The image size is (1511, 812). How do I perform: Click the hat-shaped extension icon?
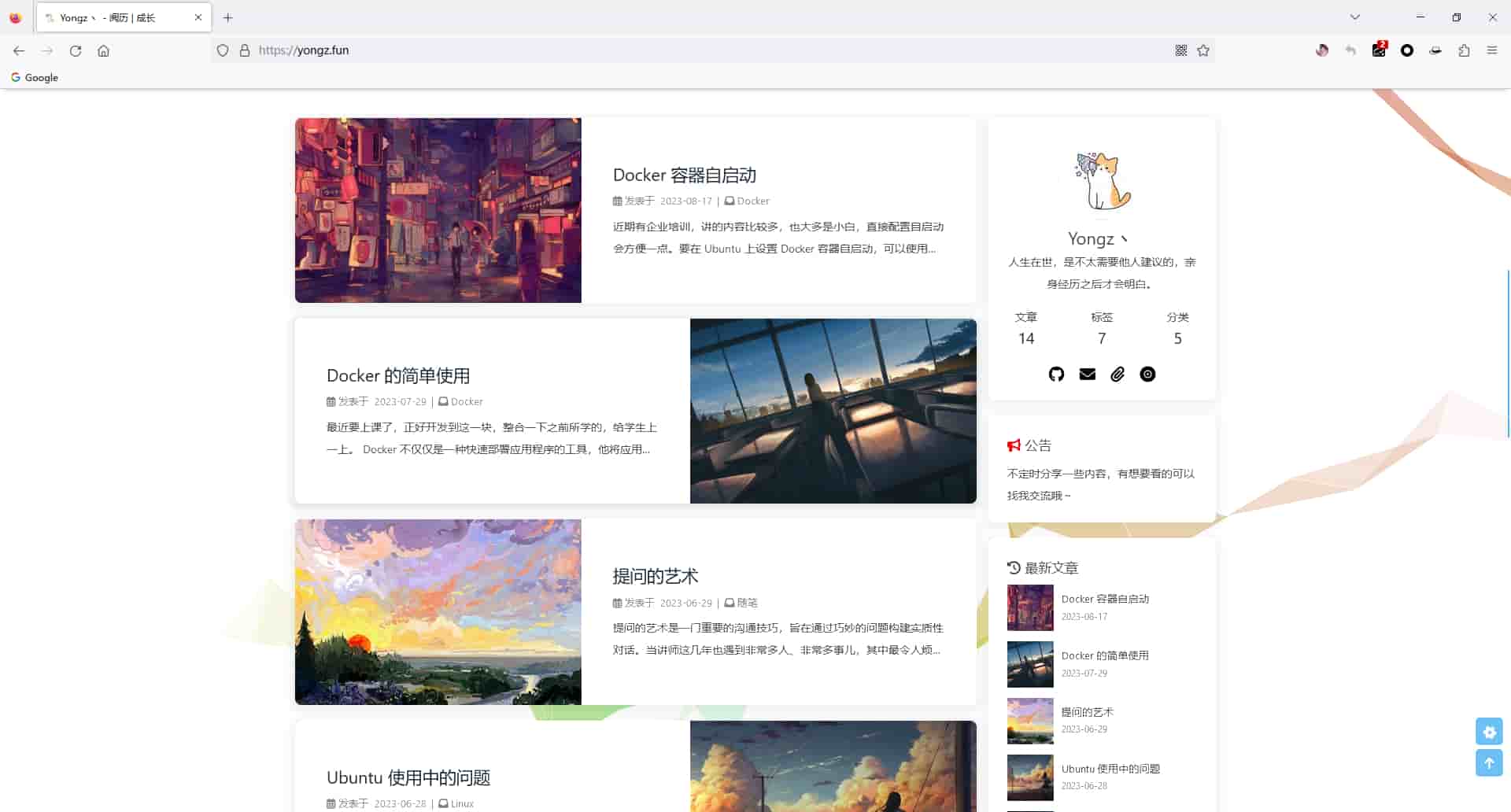tap(1435, 50)
